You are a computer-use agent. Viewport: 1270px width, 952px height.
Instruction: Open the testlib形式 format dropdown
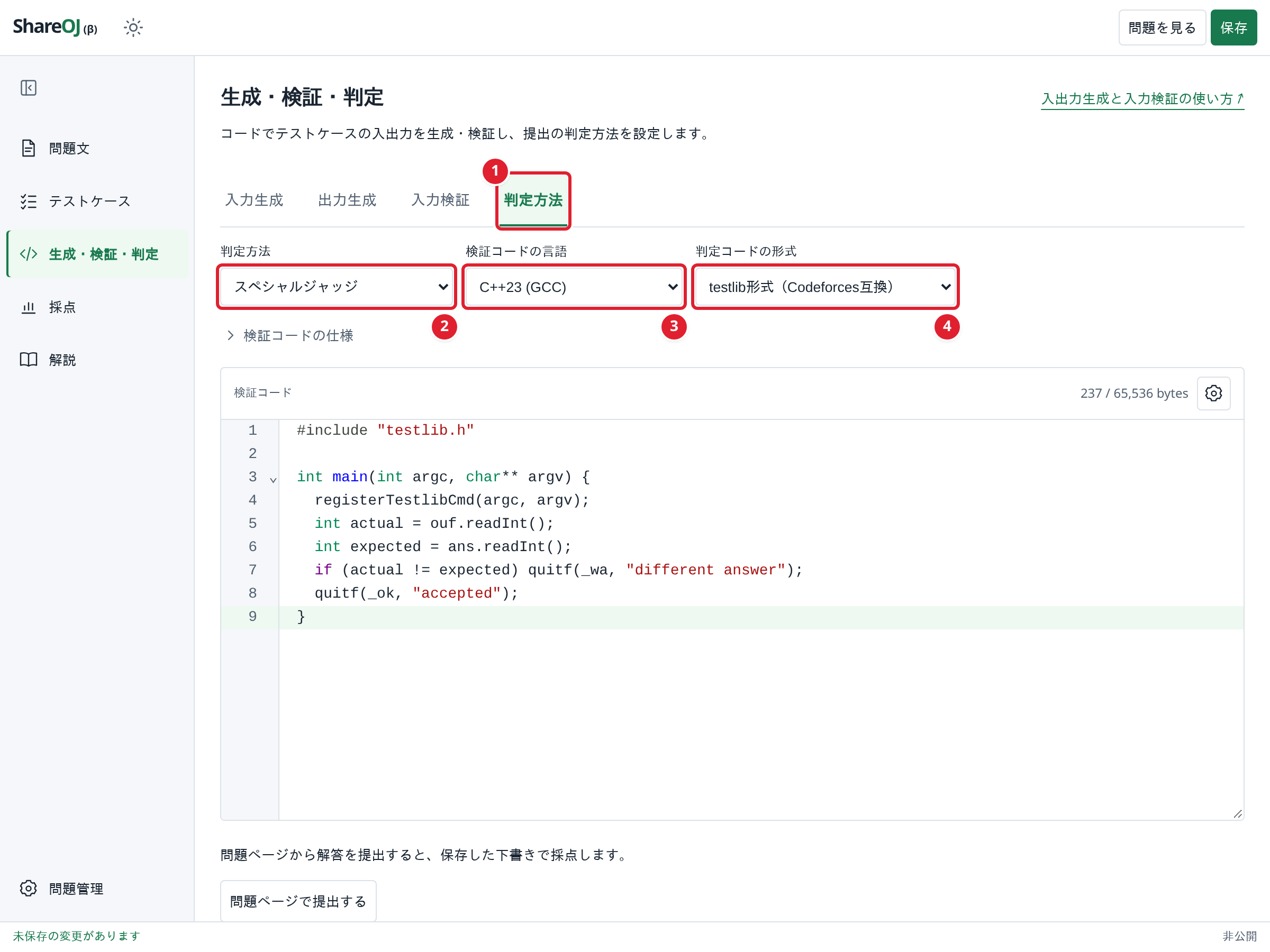[825, 287]
